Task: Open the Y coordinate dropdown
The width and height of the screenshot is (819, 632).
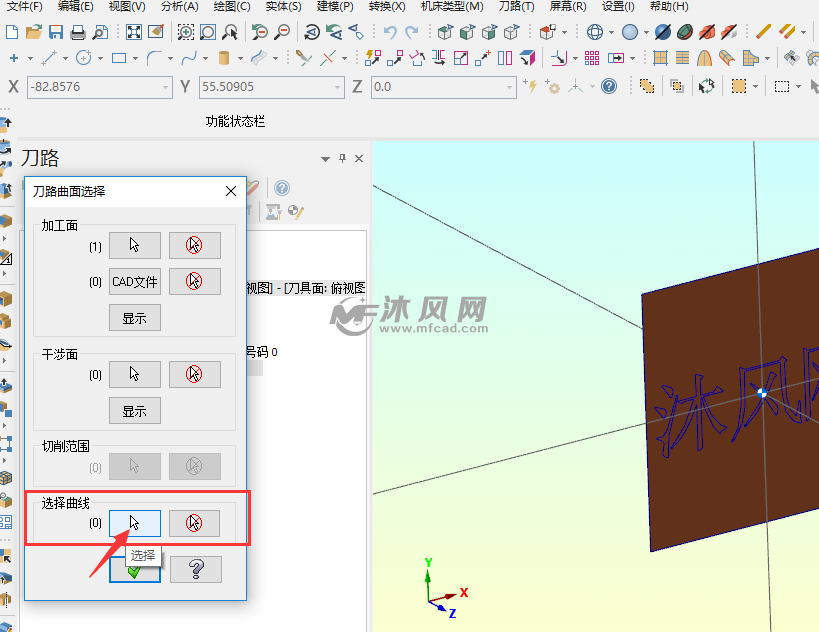Action: point(338,87)
